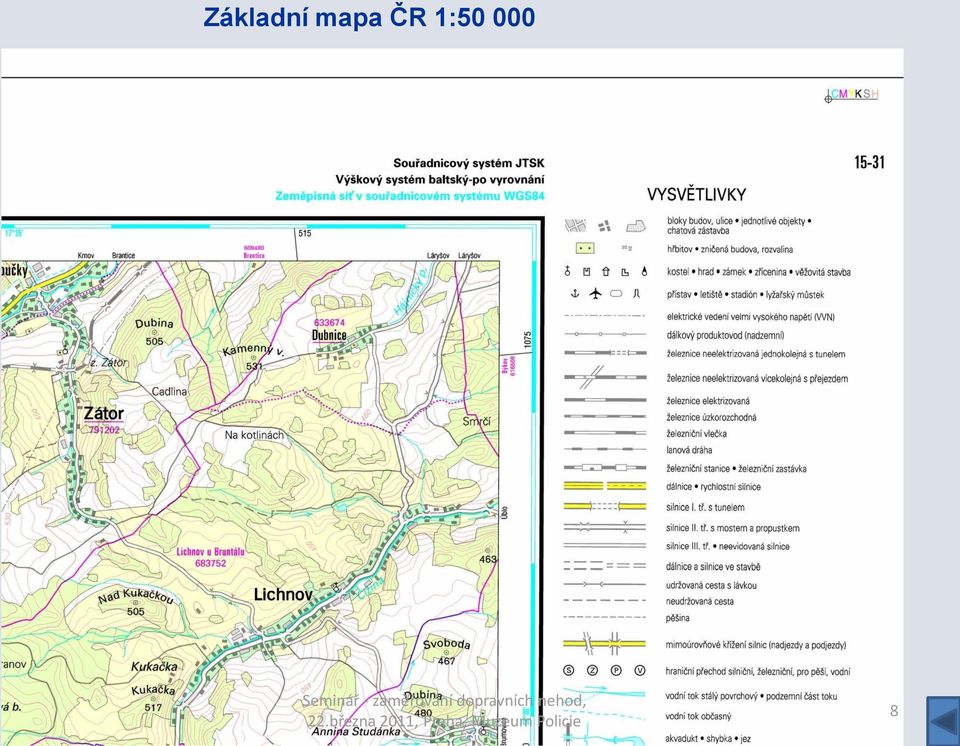960x746 pixels.
Task: Select the tower building symbol in legend
Action: [x=644, y=271]
